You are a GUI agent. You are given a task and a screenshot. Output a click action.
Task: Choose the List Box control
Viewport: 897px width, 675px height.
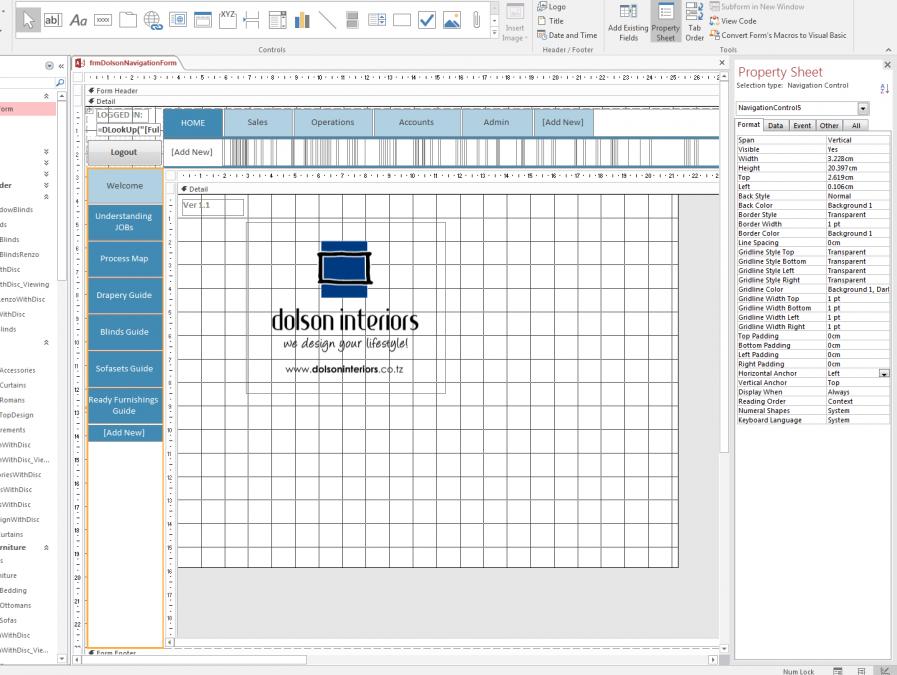click(x=377, y=21)
